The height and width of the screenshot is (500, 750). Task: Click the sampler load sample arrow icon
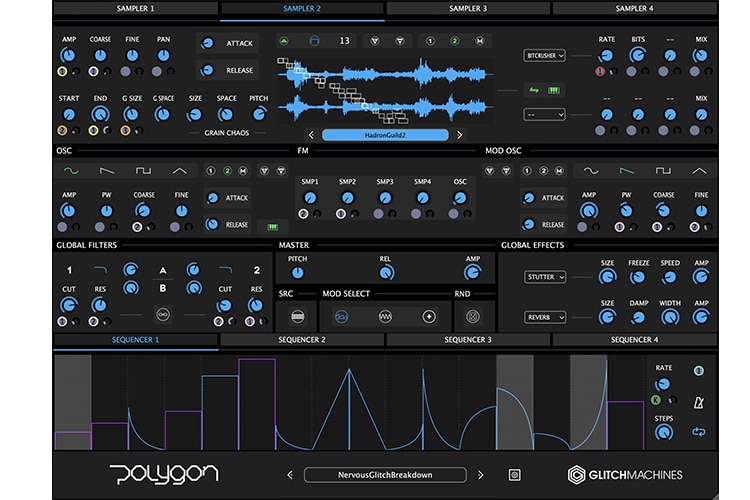pos(284,41)
